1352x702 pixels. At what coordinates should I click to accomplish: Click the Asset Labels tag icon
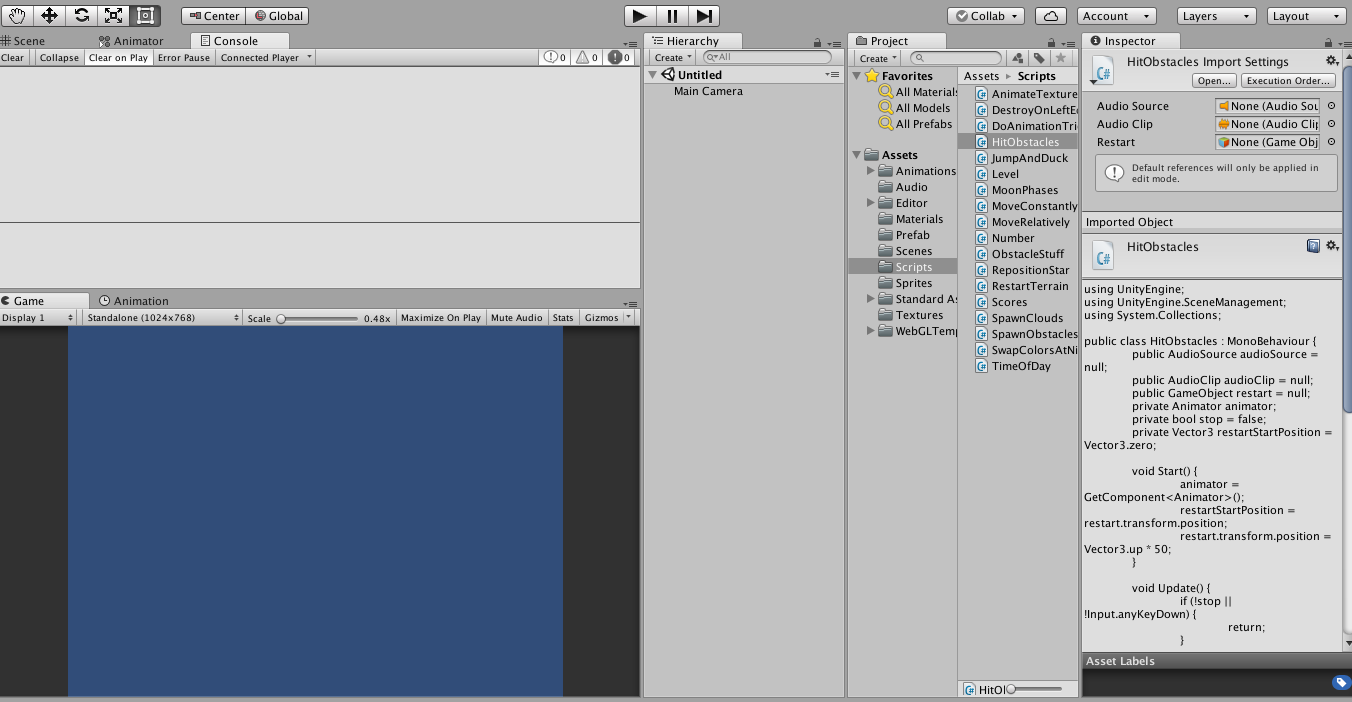[x=1341, y=682]
